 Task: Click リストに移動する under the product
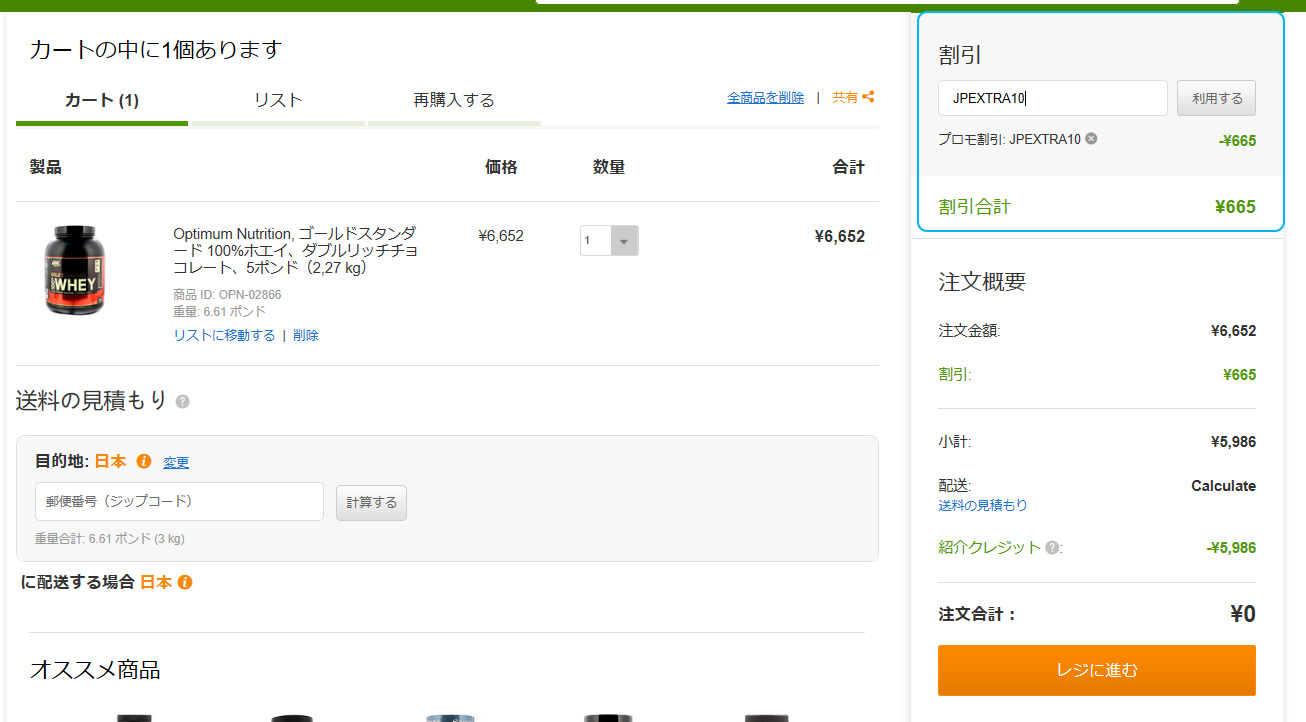tap(224, 336)
